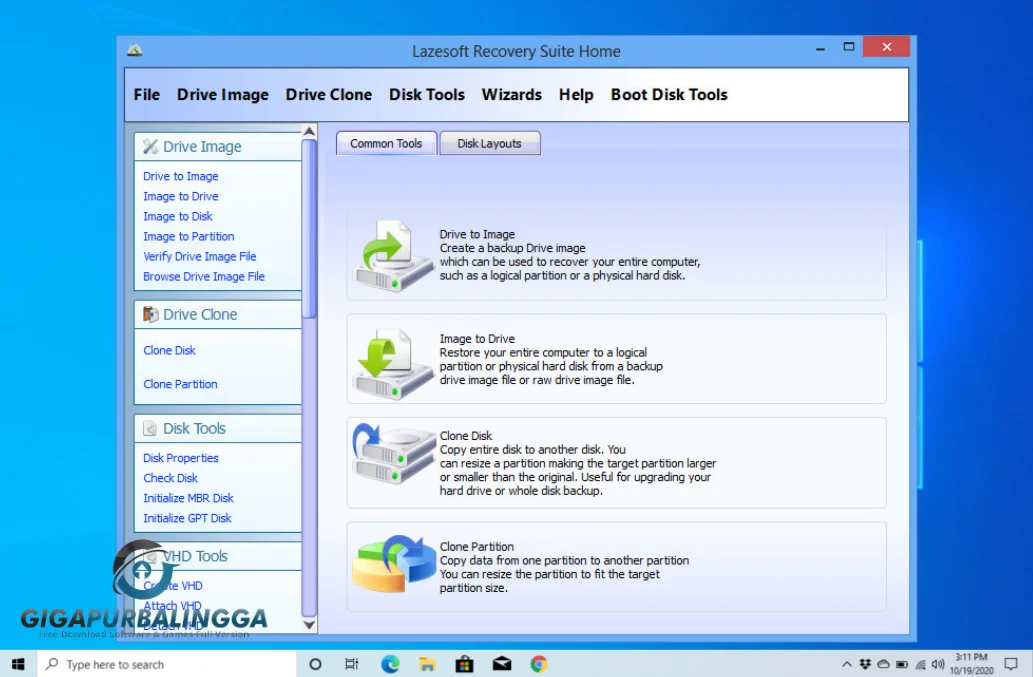Image resolution: width=1033 pixels, height=677 pixels.
Task: Open the Disk Tools menu
Action: [x=426, y=95]
